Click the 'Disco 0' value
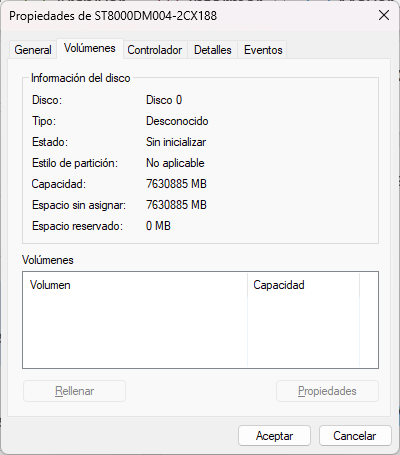The height and width of the screenshot is (455, 400). tap(164, 100)
